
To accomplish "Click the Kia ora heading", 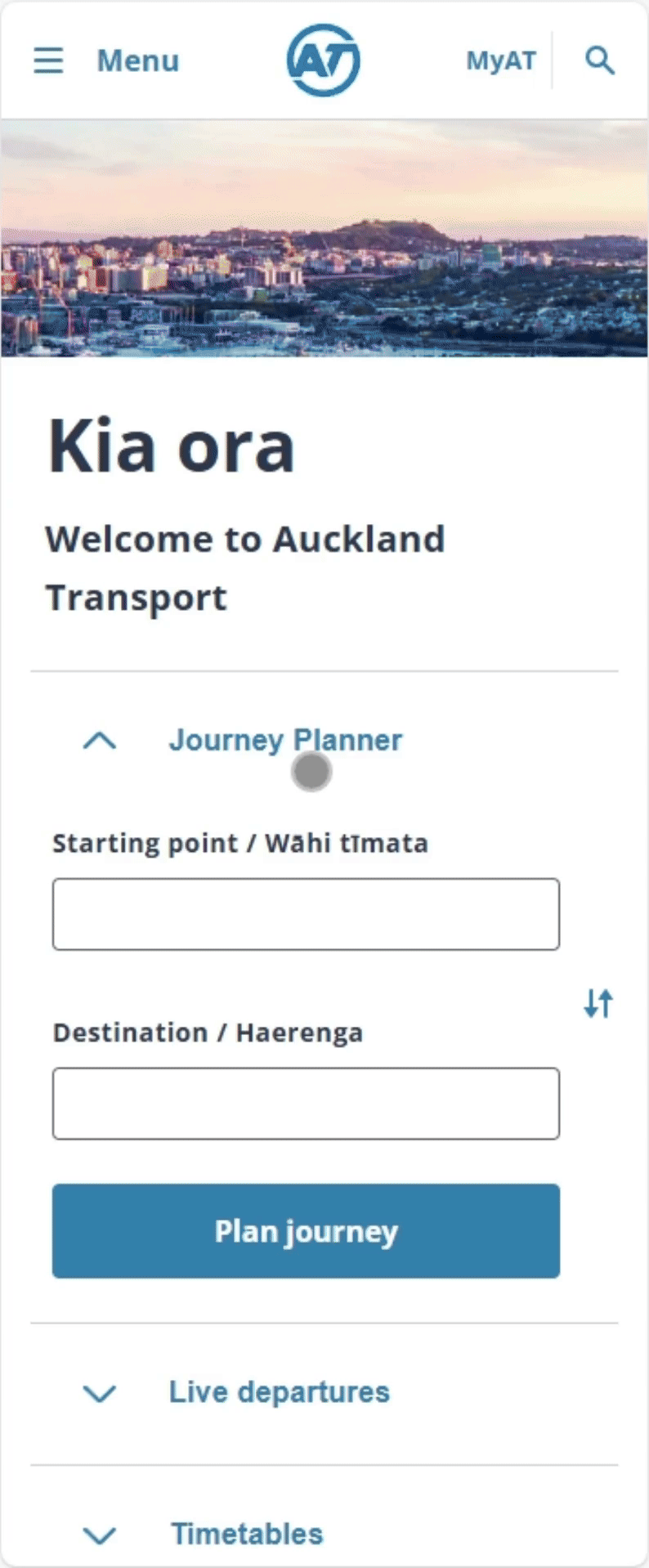I will pos(171,446).
